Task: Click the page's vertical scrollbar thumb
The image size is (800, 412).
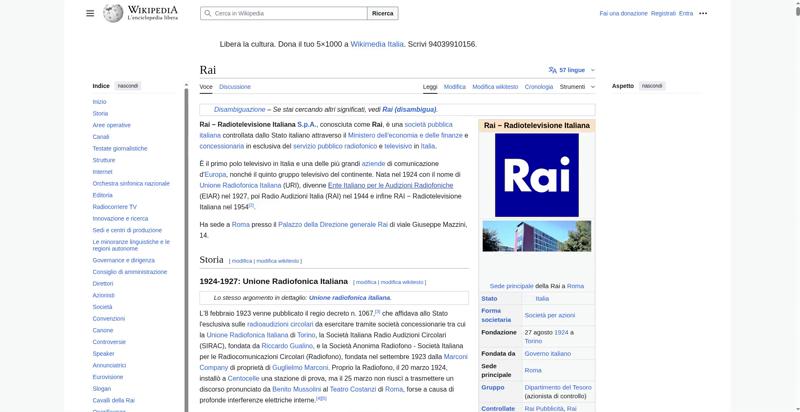Action: pos(797,9)
